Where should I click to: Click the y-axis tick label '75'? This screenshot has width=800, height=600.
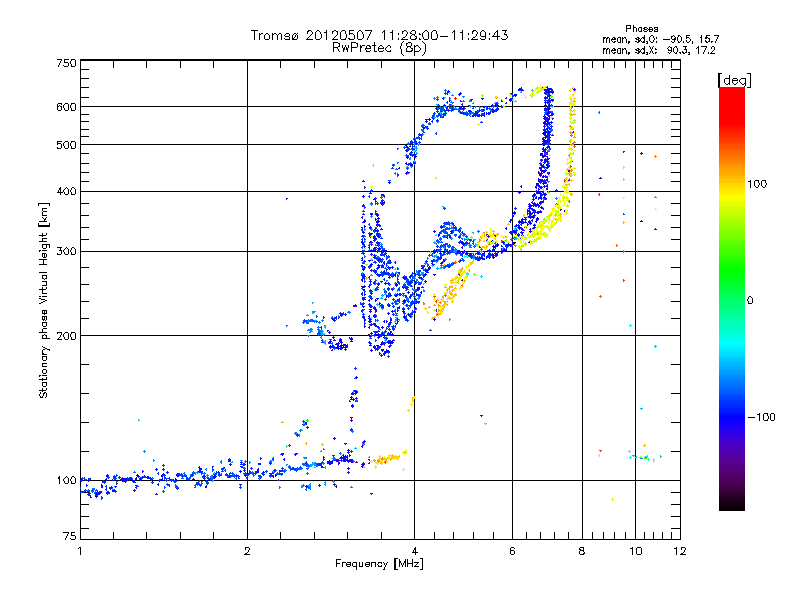pyautogui.click(x=70, y=536)
